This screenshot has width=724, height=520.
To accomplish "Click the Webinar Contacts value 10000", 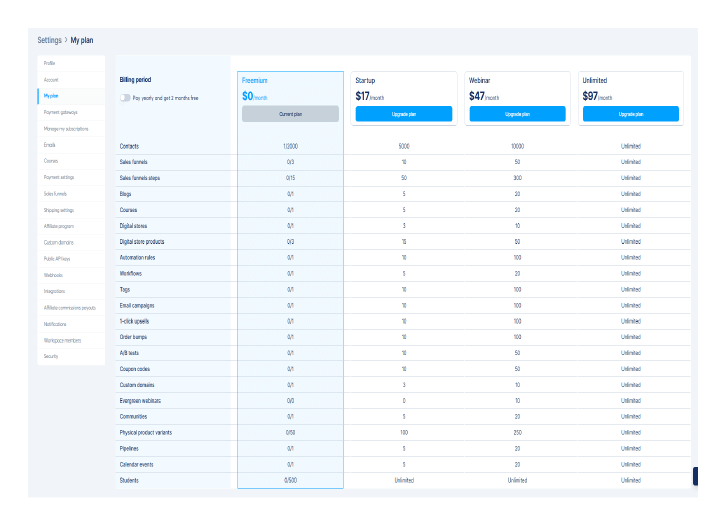I will [x=518, y=146].
